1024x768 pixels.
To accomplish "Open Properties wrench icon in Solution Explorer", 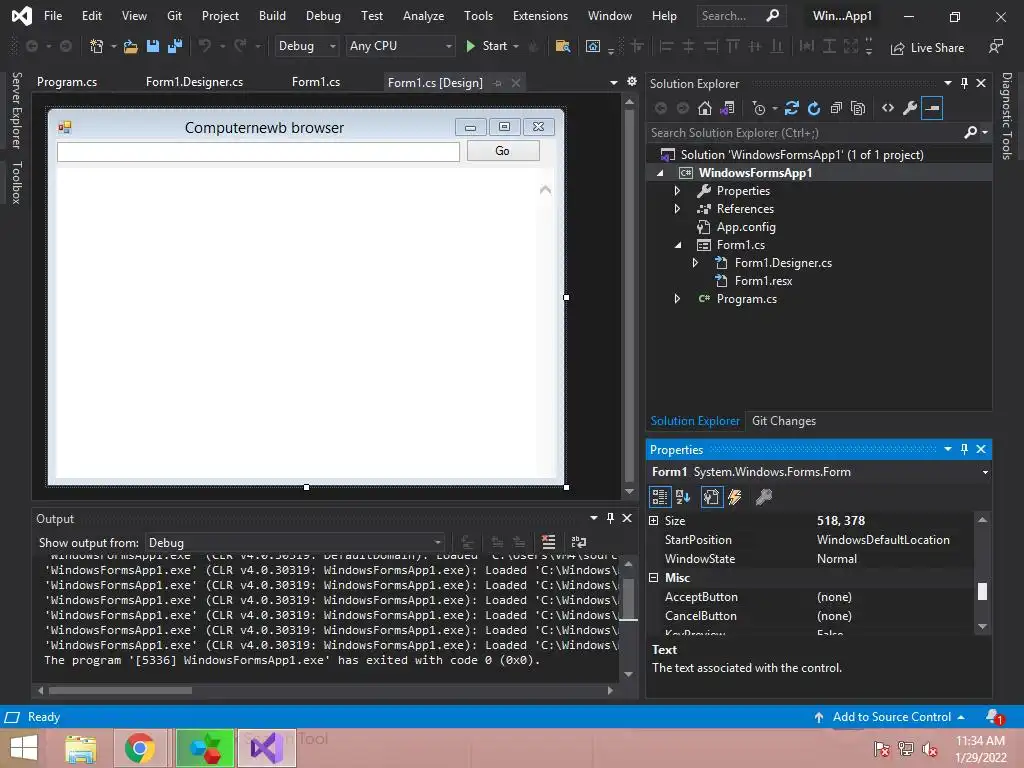I will pyautogui.click(x=910, y=108).
